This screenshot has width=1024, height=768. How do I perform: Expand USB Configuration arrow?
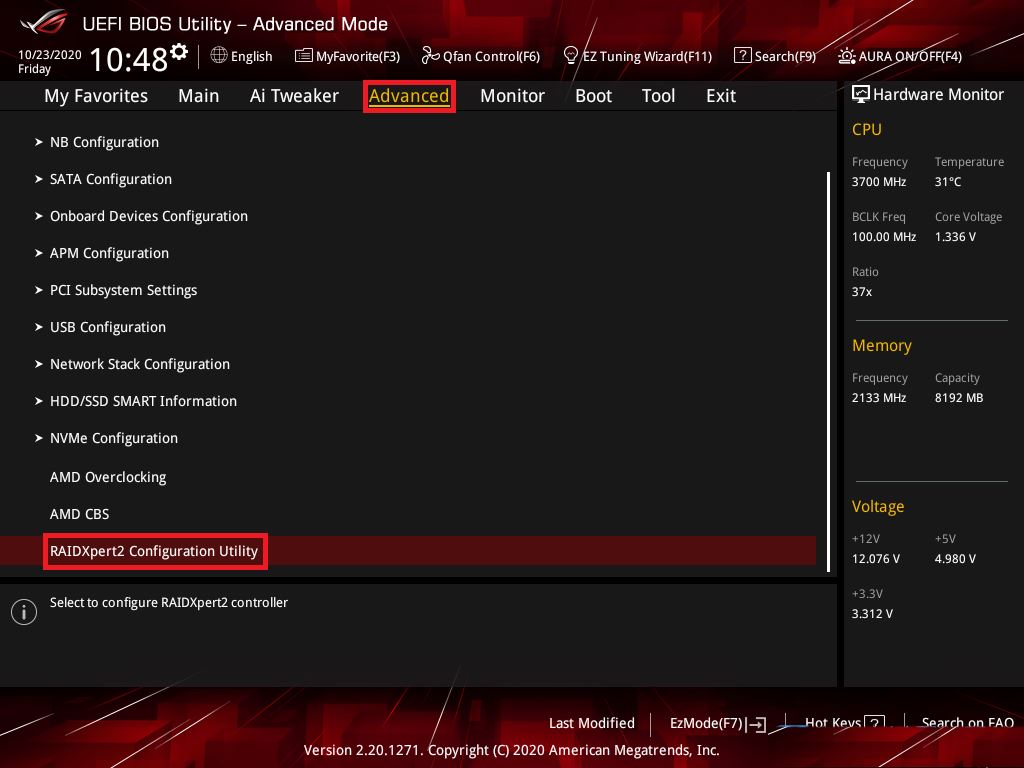click(39, 327)
